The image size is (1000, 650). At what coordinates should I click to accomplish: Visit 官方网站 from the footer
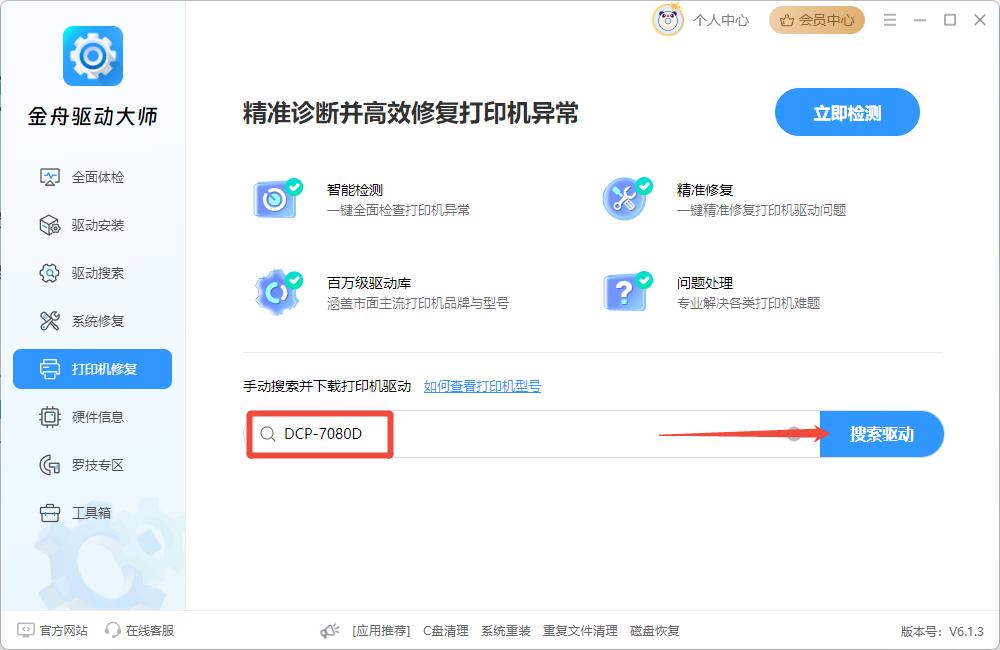(x=54, y=630)
